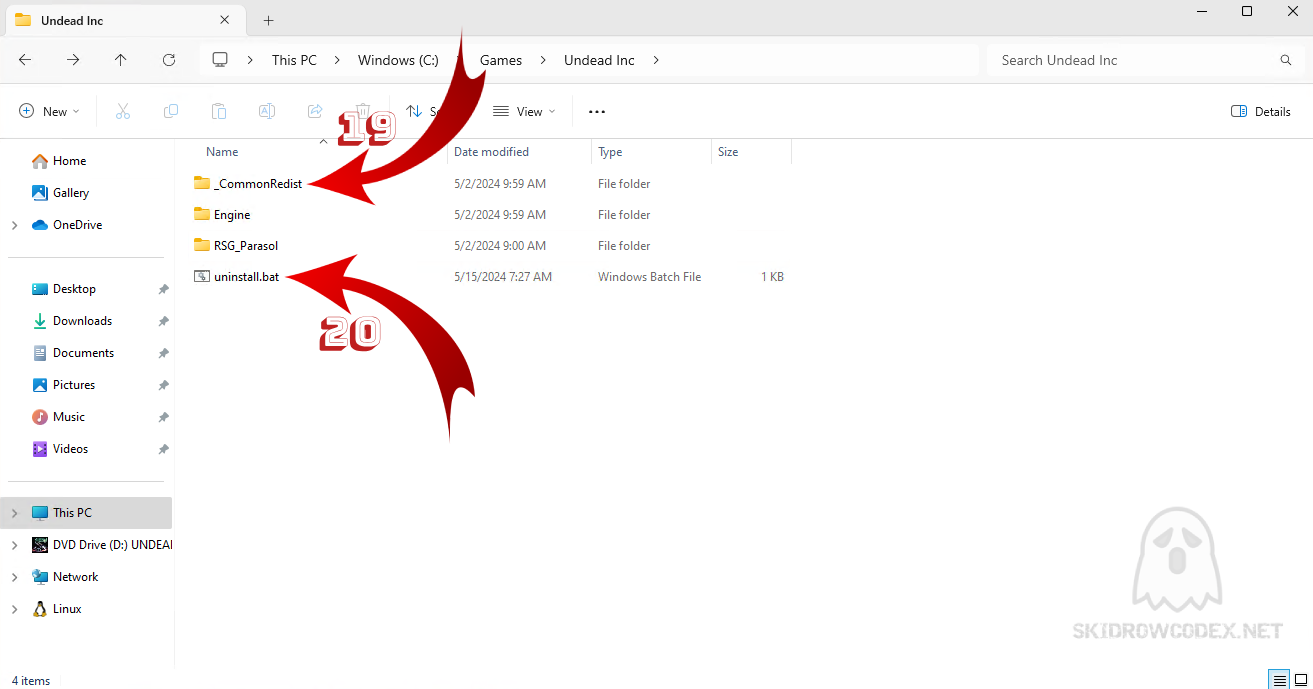Click the Rename icon in toolbar

point(267,111)
